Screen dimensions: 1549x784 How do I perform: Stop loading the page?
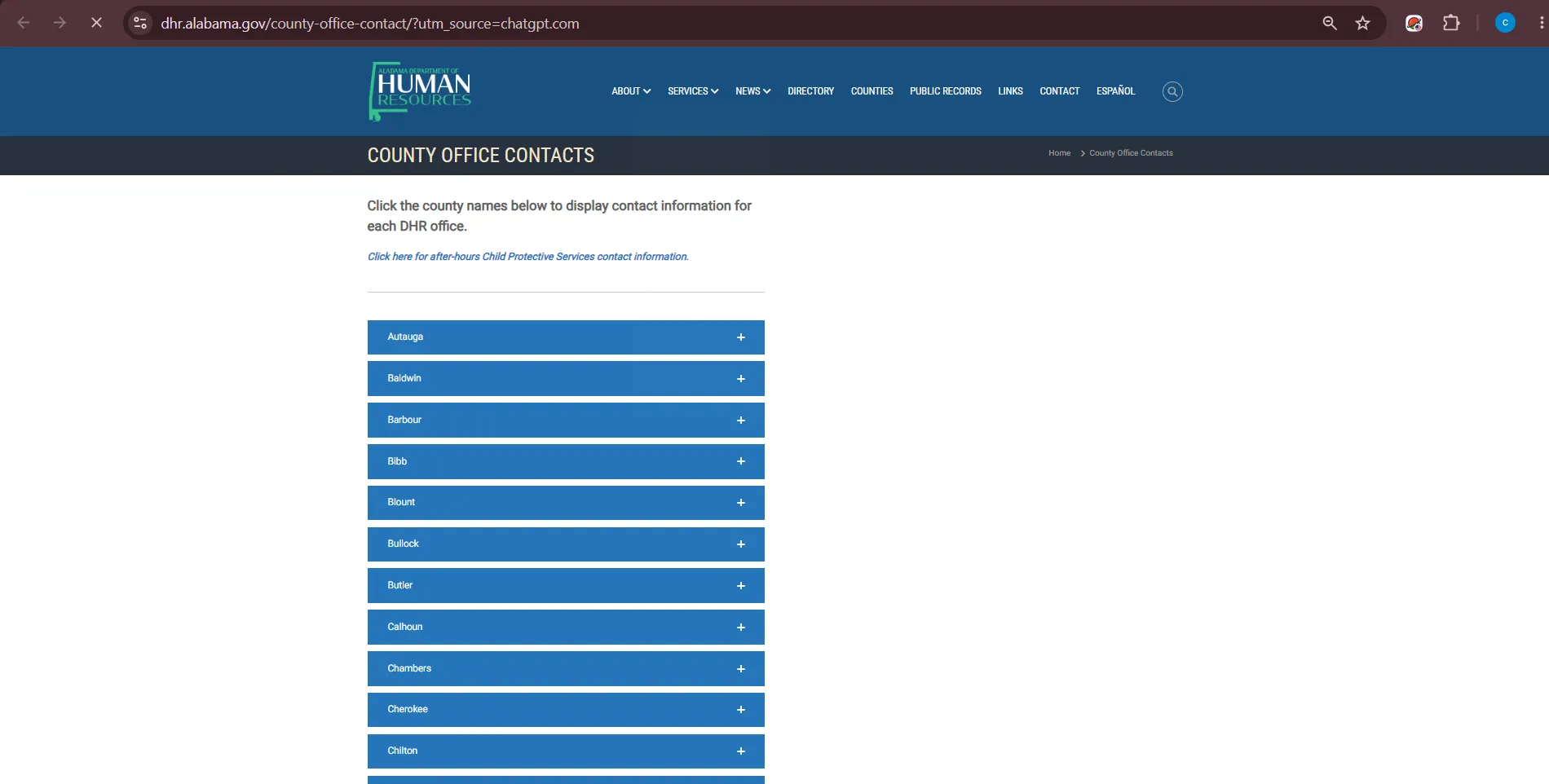96,23
